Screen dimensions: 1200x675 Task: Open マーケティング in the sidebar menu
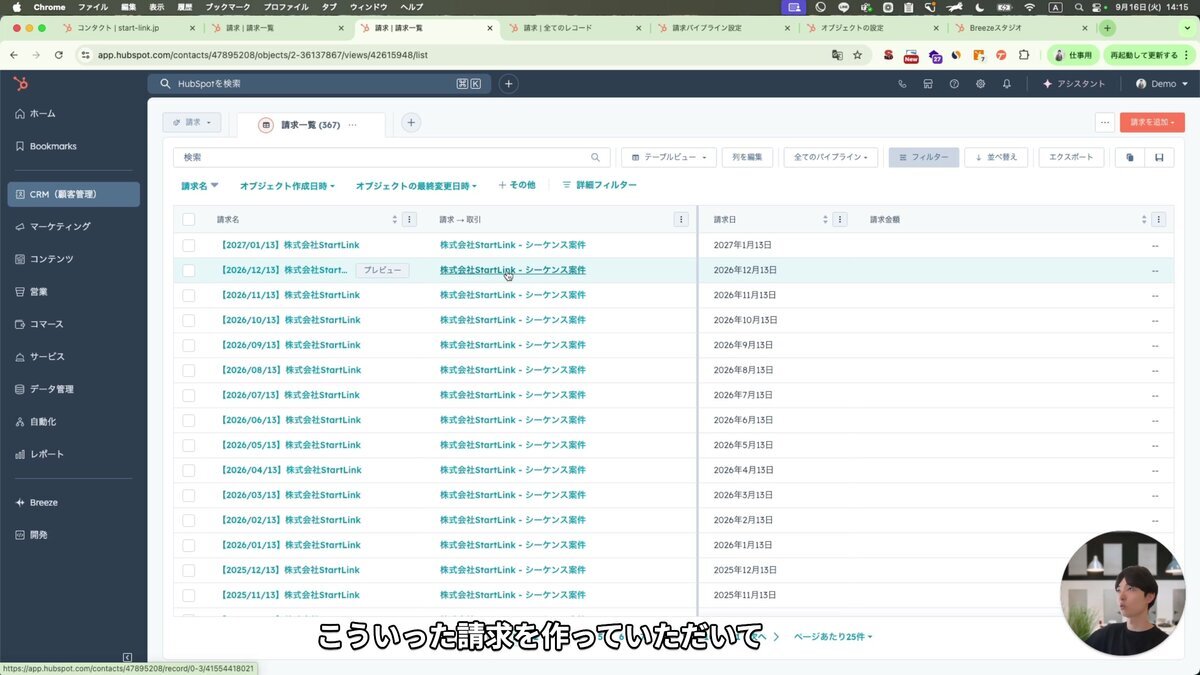click(60, 226)
